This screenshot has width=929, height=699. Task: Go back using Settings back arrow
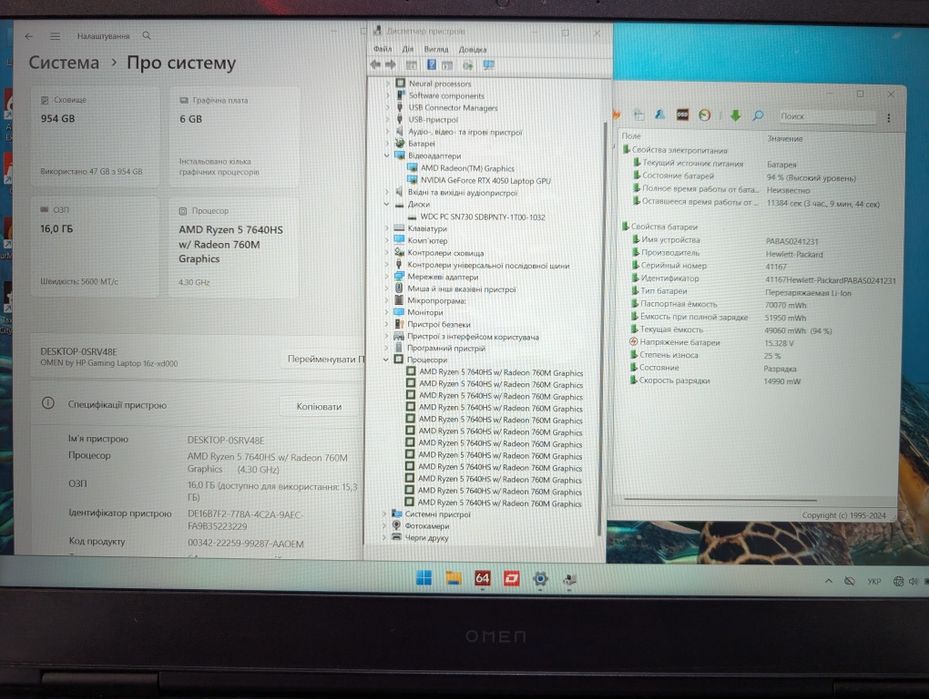[28, 36]
